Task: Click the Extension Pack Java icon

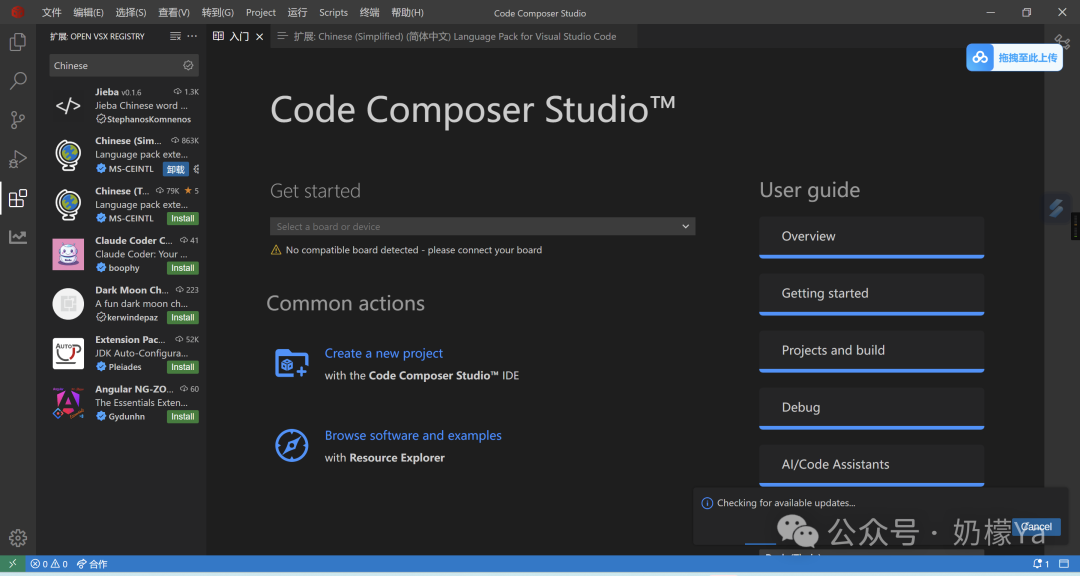Action: 68,353
